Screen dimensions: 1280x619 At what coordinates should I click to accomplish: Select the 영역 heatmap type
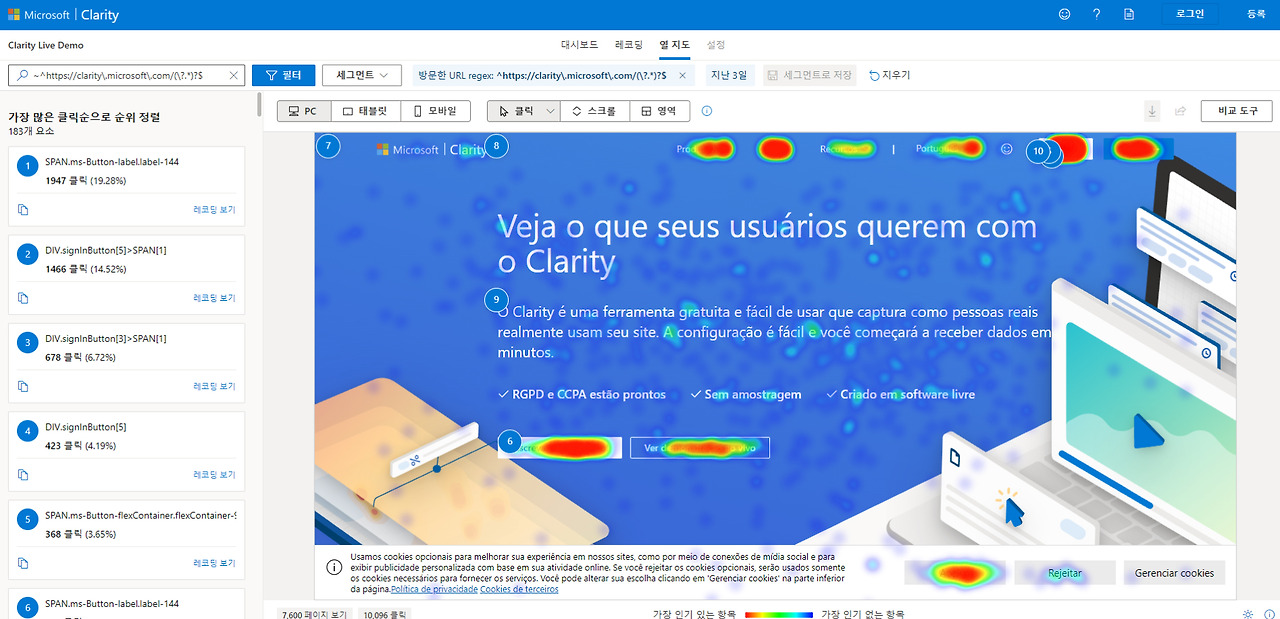click(x=659, y=111)
